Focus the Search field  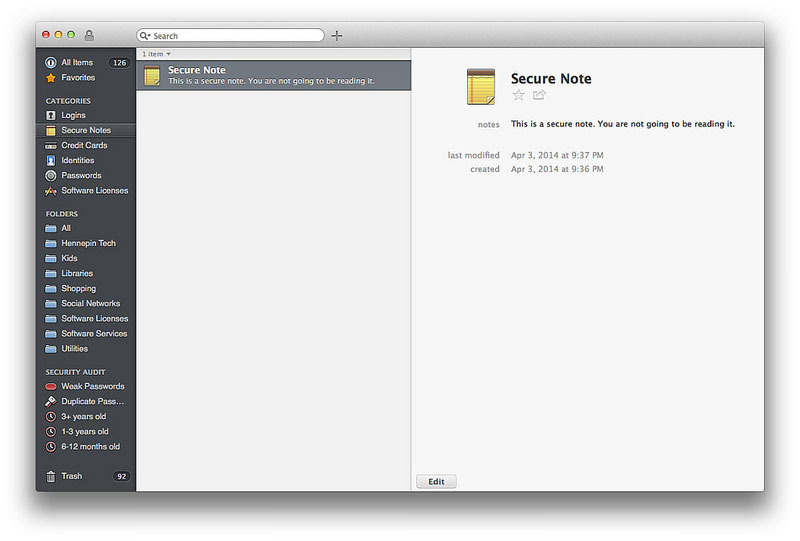pyautogui.click(x=230, y=35)
